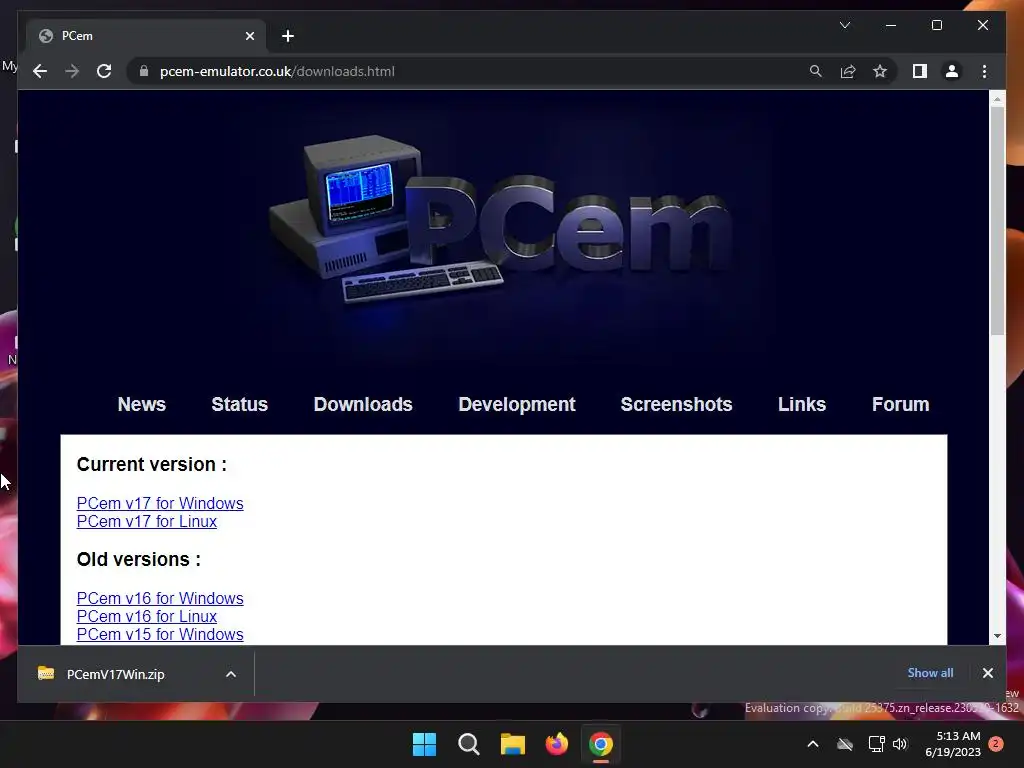Open a new tab with plus button
The image size is (1024, 768).
point(288,36)
